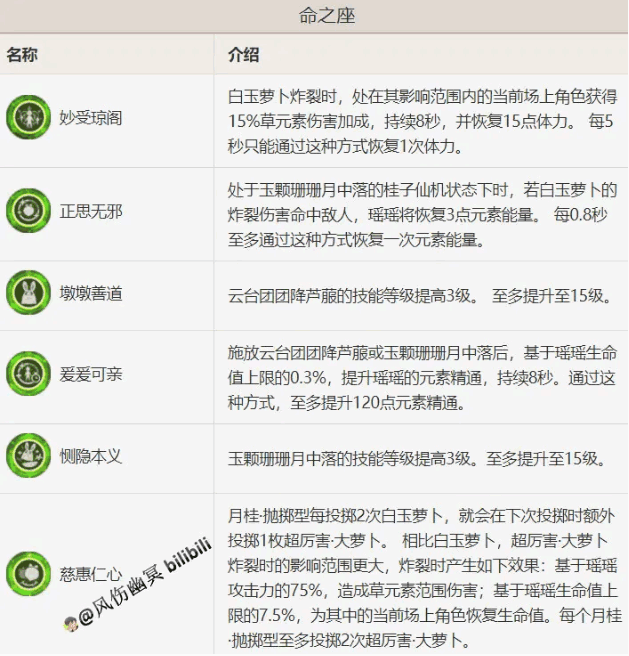Select the name text 妙受琼阁
The width and height of the screenshot is (629, 656).
[90, 118]
